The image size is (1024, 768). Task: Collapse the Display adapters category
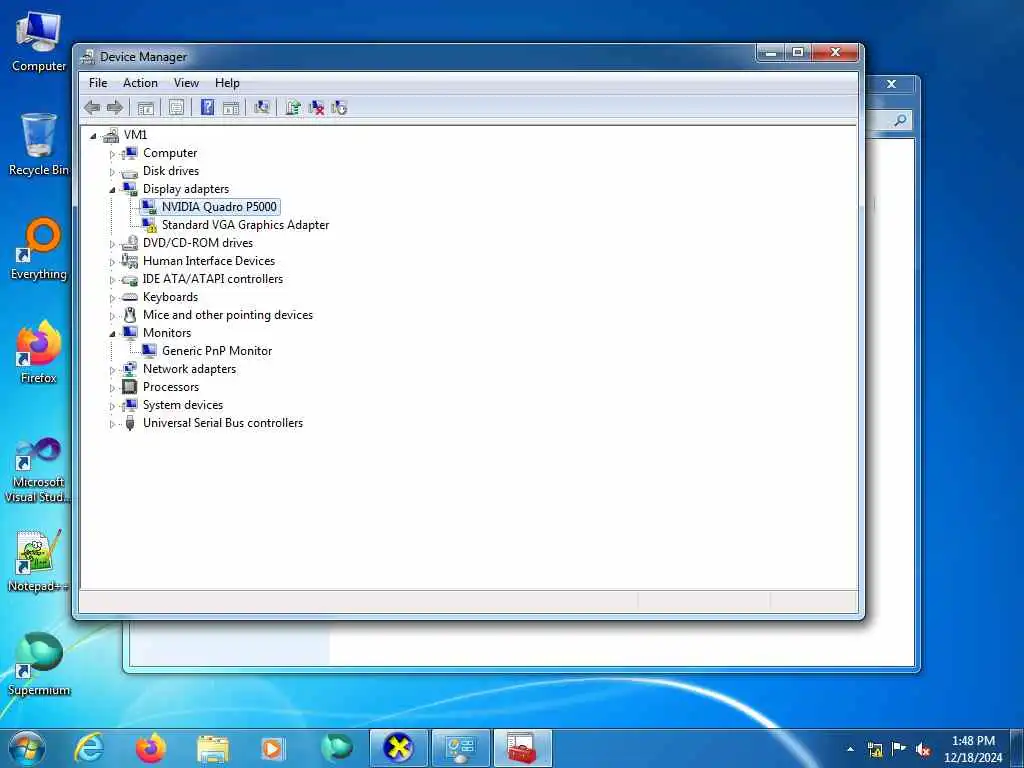(112, 190)
